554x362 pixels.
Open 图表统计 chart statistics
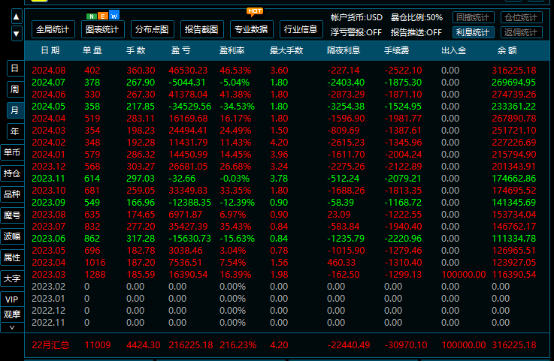[102, 29]
